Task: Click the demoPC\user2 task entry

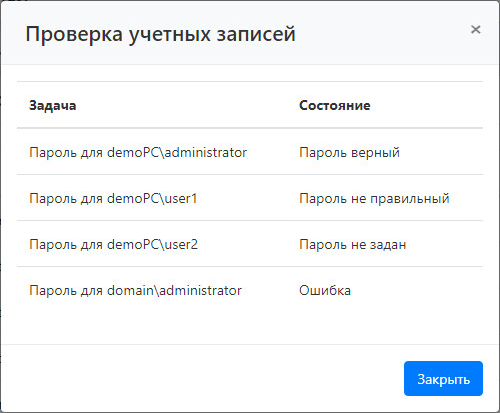Action: pyautogui.click(x=114, y=244)
